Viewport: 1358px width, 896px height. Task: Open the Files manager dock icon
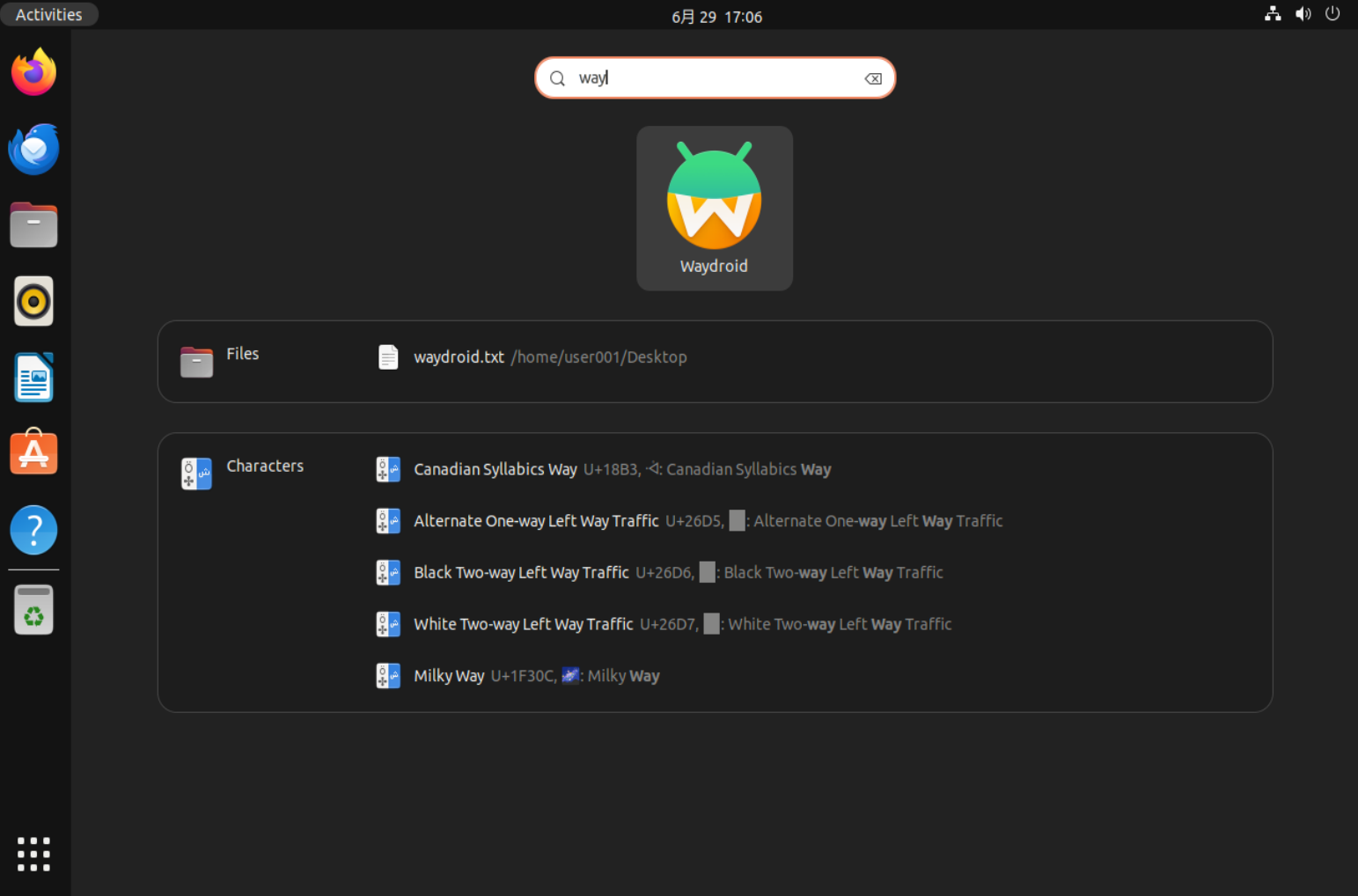pos(34,225)
